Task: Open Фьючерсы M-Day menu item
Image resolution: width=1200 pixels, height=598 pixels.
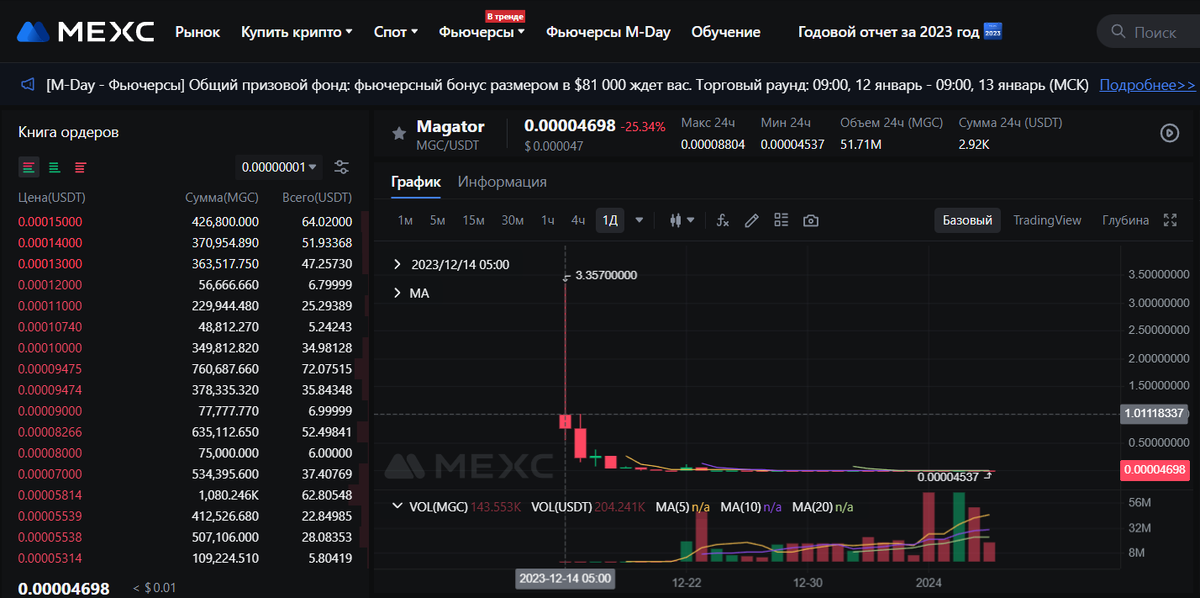Action: coord(608,32)
